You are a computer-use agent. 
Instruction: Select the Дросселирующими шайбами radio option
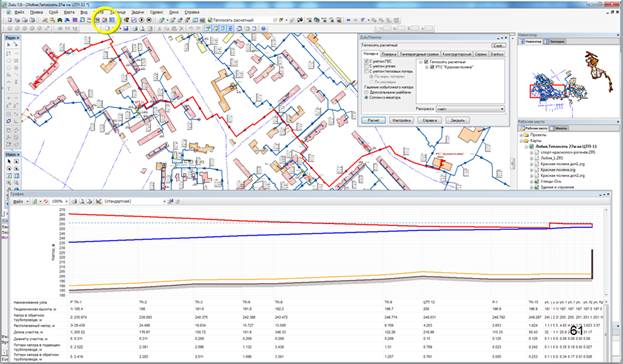367,92
